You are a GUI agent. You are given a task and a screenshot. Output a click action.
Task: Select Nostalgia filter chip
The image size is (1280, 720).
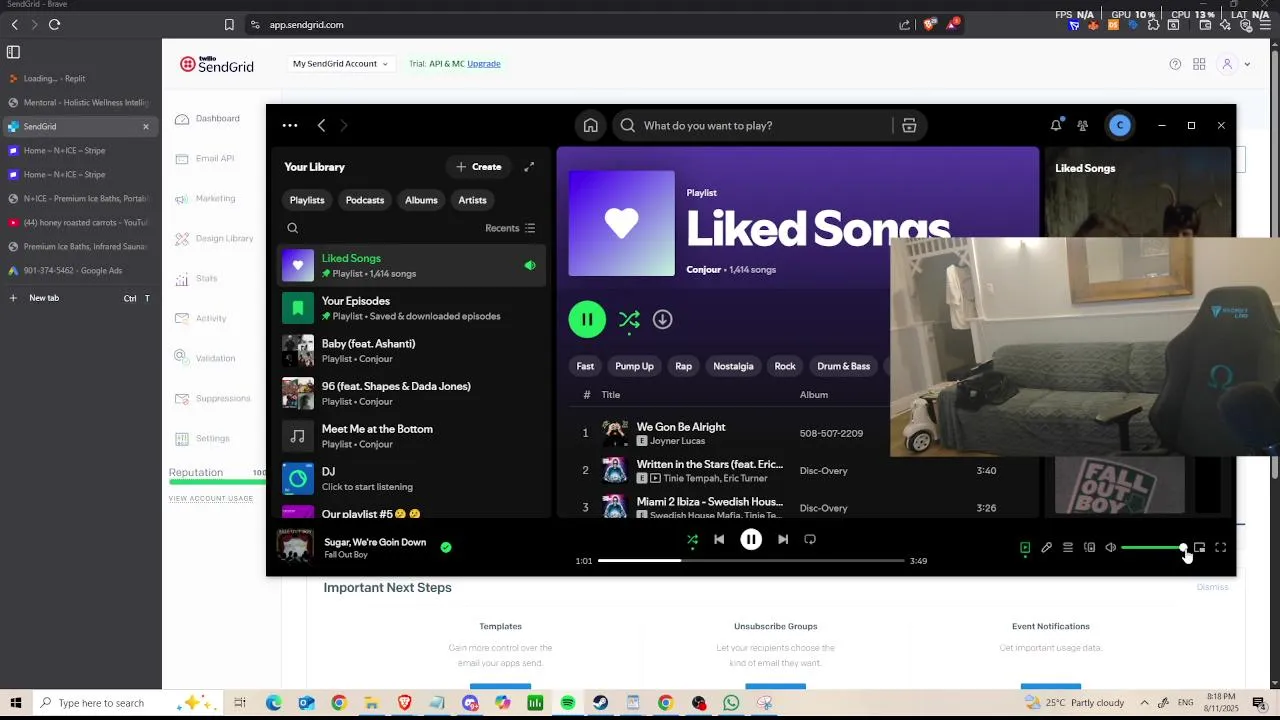[733, 366]
